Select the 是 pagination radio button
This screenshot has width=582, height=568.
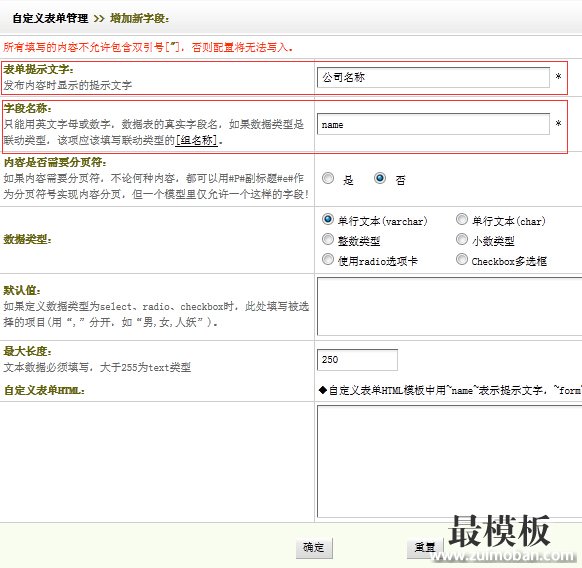click(x=328, y=178)
